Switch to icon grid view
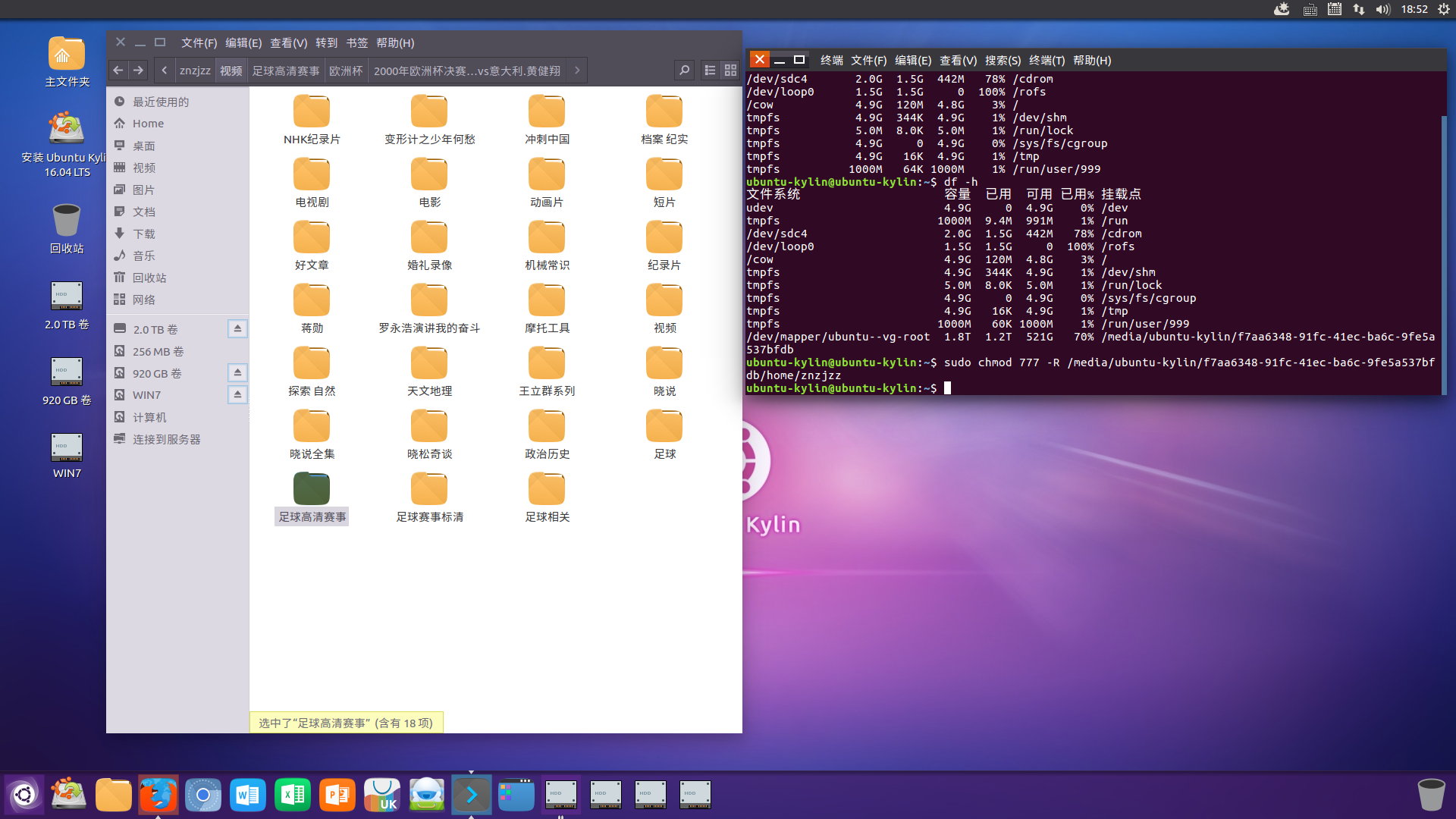The height and width of the screenshot is (819, 1456). 730,71
